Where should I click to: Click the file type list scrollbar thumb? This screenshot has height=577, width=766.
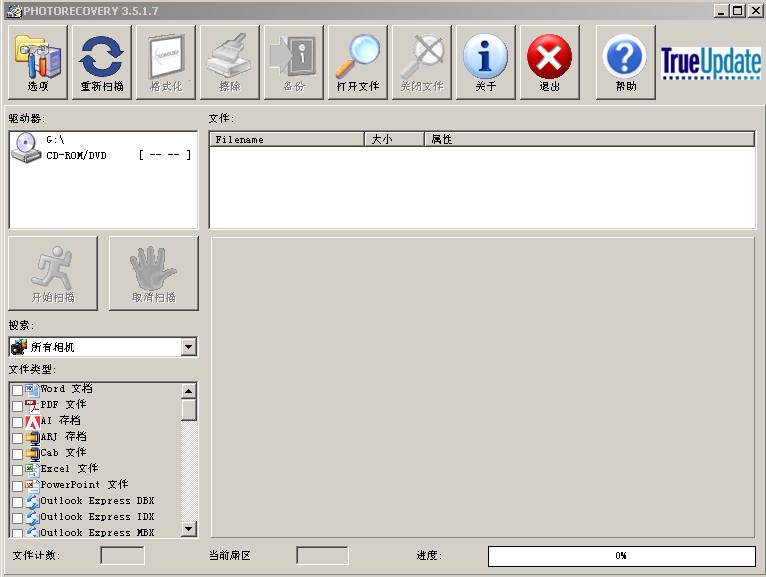pyautogui.click(x=189, y=410)
